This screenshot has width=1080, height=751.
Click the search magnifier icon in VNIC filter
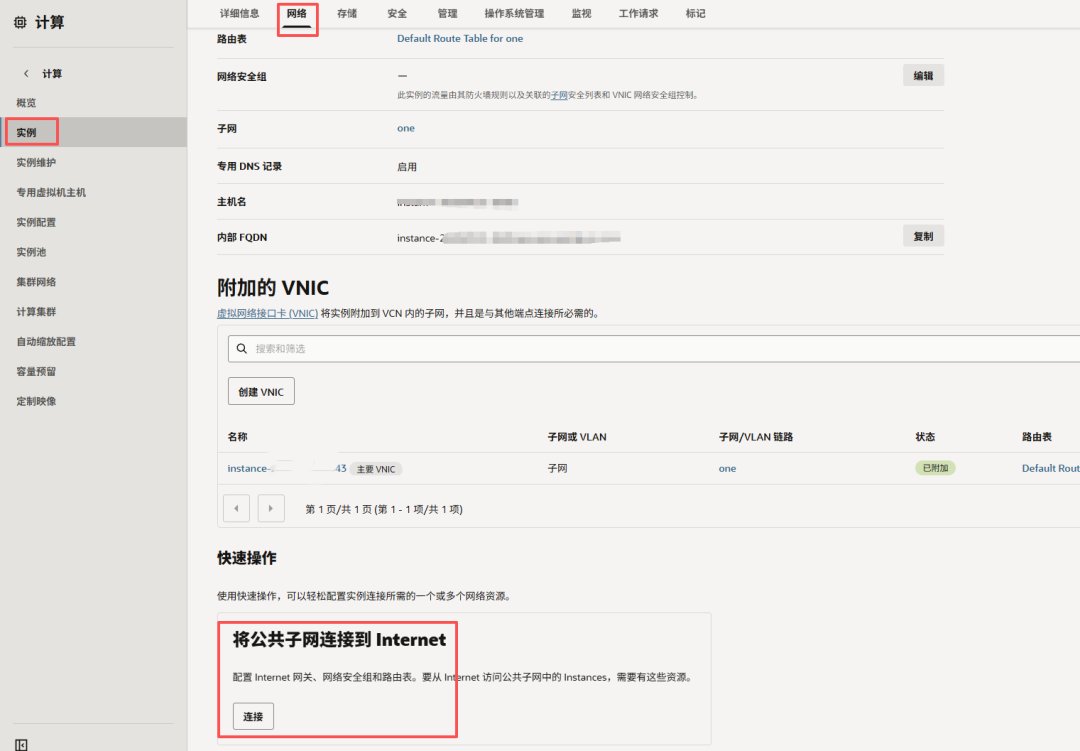pos(242,349)
